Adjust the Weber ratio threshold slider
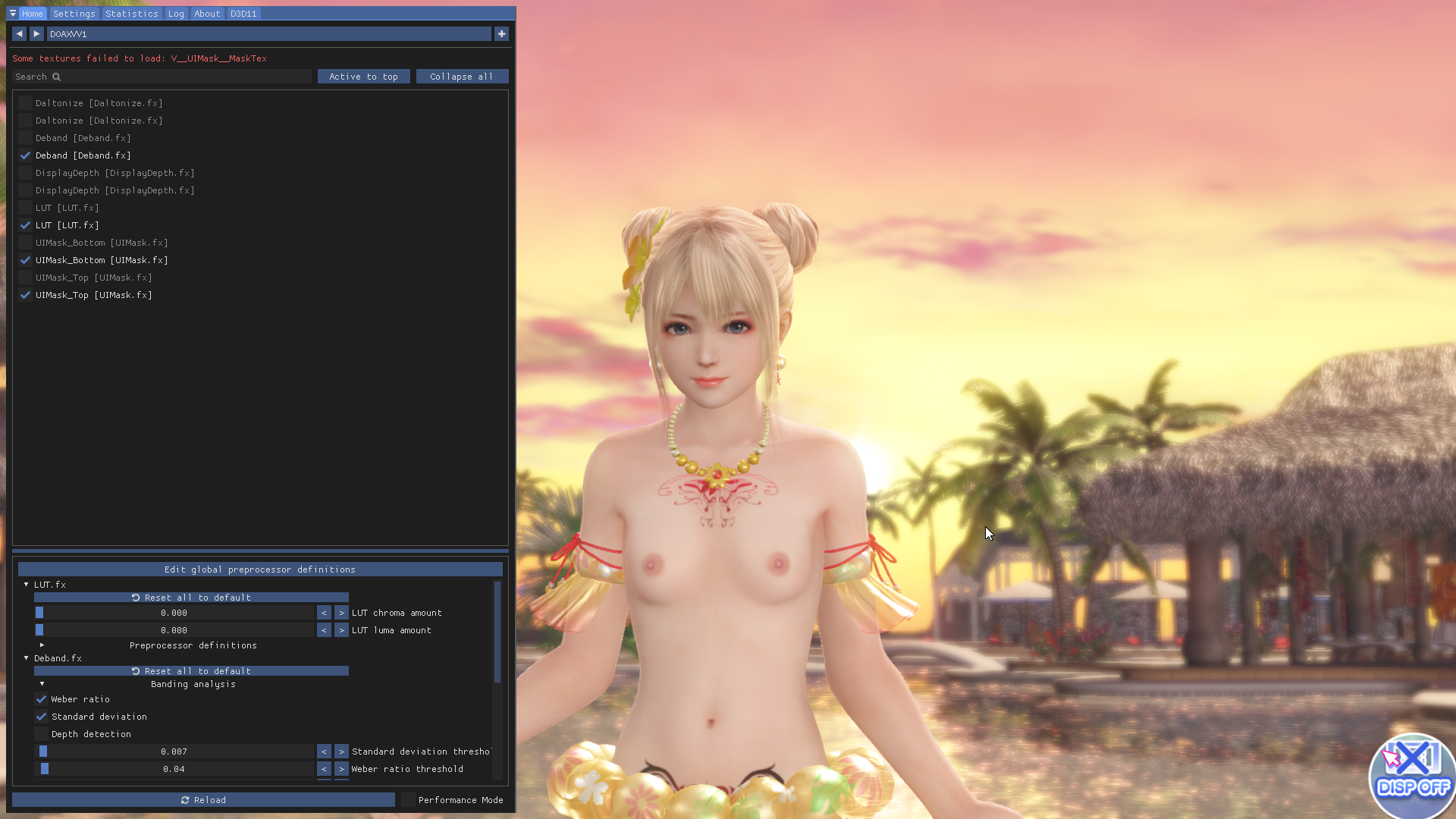The width and height of the screenshot is (1456, 819). tap(174, 769)
